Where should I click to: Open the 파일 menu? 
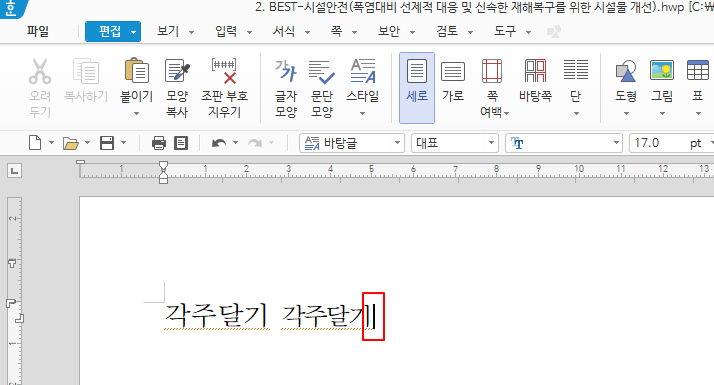coord(38,31)
